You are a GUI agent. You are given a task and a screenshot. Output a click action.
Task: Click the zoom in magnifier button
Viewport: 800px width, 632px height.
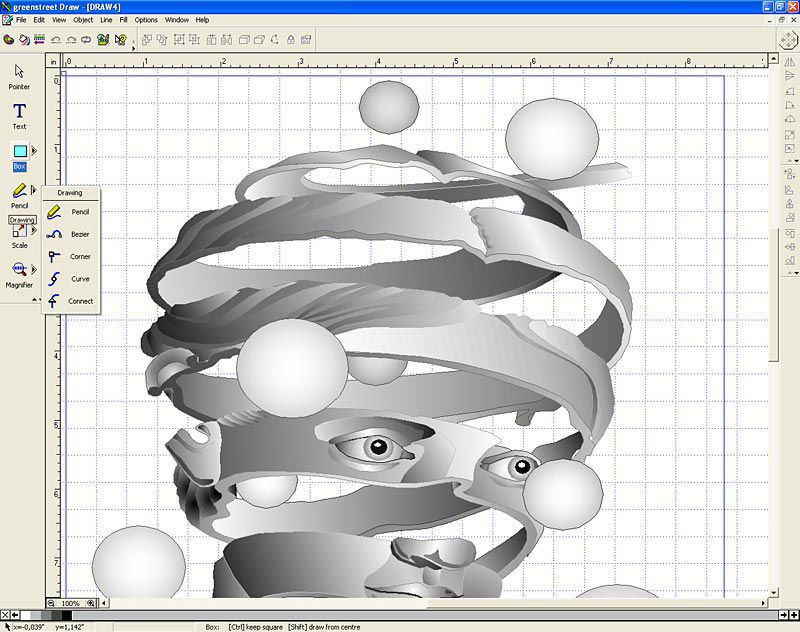click(x=91, y=604)
